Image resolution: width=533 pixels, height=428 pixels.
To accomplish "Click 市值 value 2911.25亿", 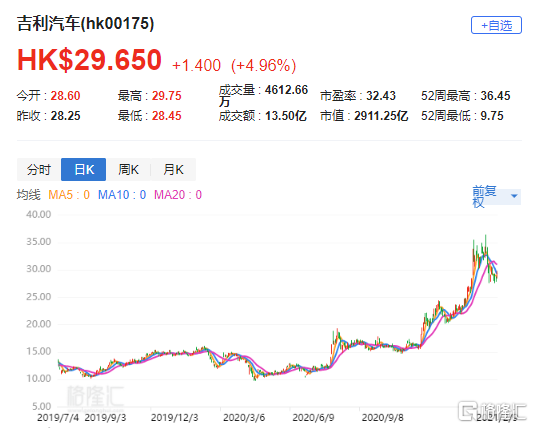I will (x=381, y=116).
